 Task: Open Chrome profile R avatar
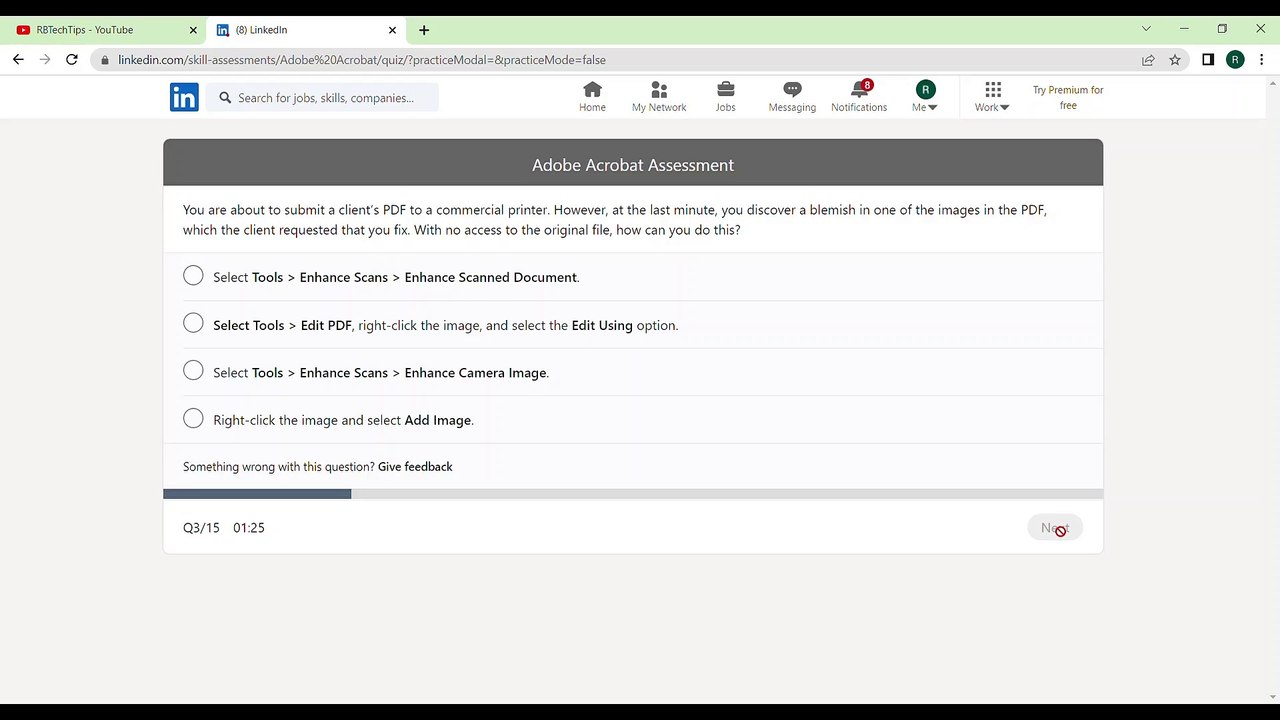(x=1235, y=60)
